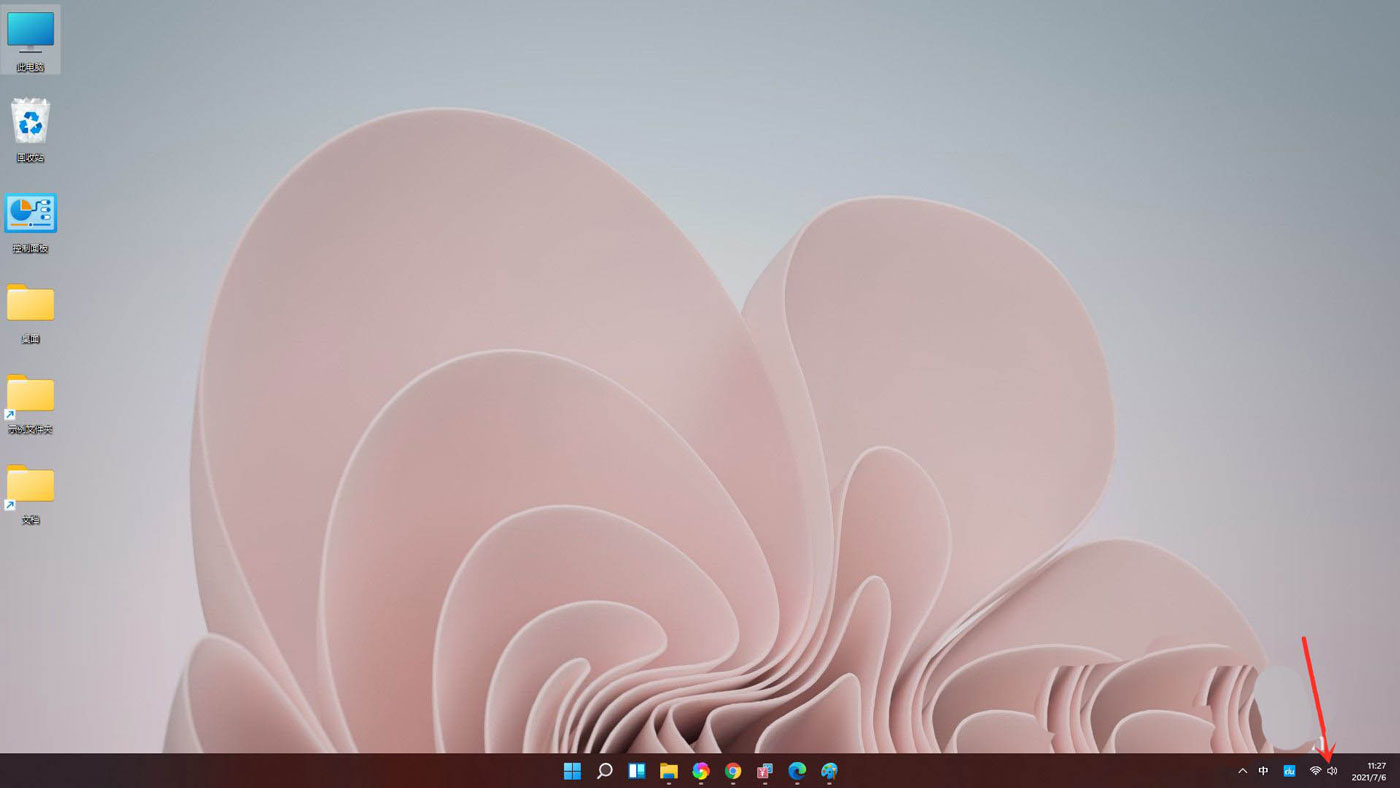Open the 控制面板 (Control Panel) desktop shortcut
Image resolution: width=1400 pixels, height=788 pixels.
(x=30, y=212)
